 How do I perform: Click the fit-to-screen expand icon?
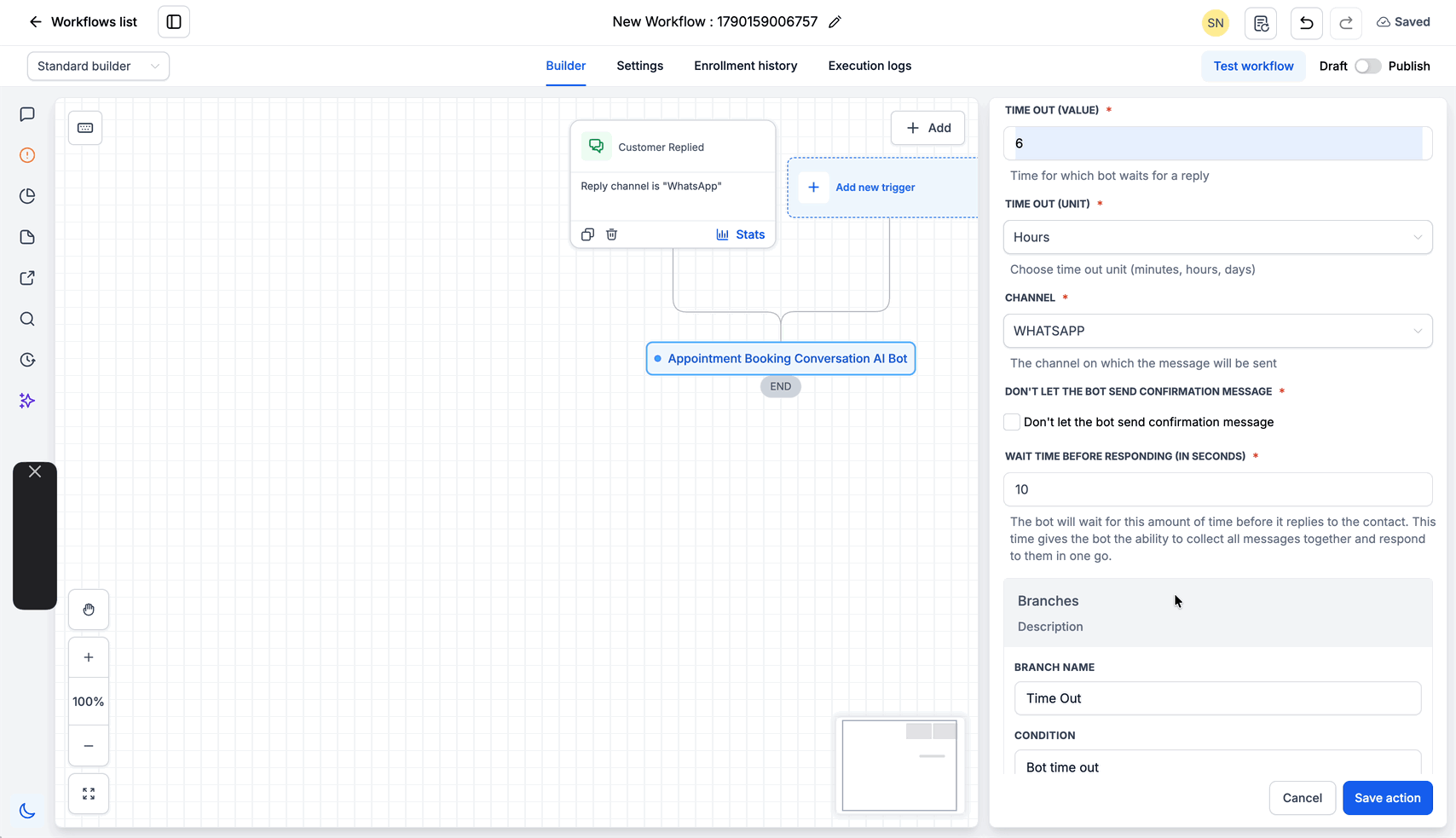click(89, 794)
